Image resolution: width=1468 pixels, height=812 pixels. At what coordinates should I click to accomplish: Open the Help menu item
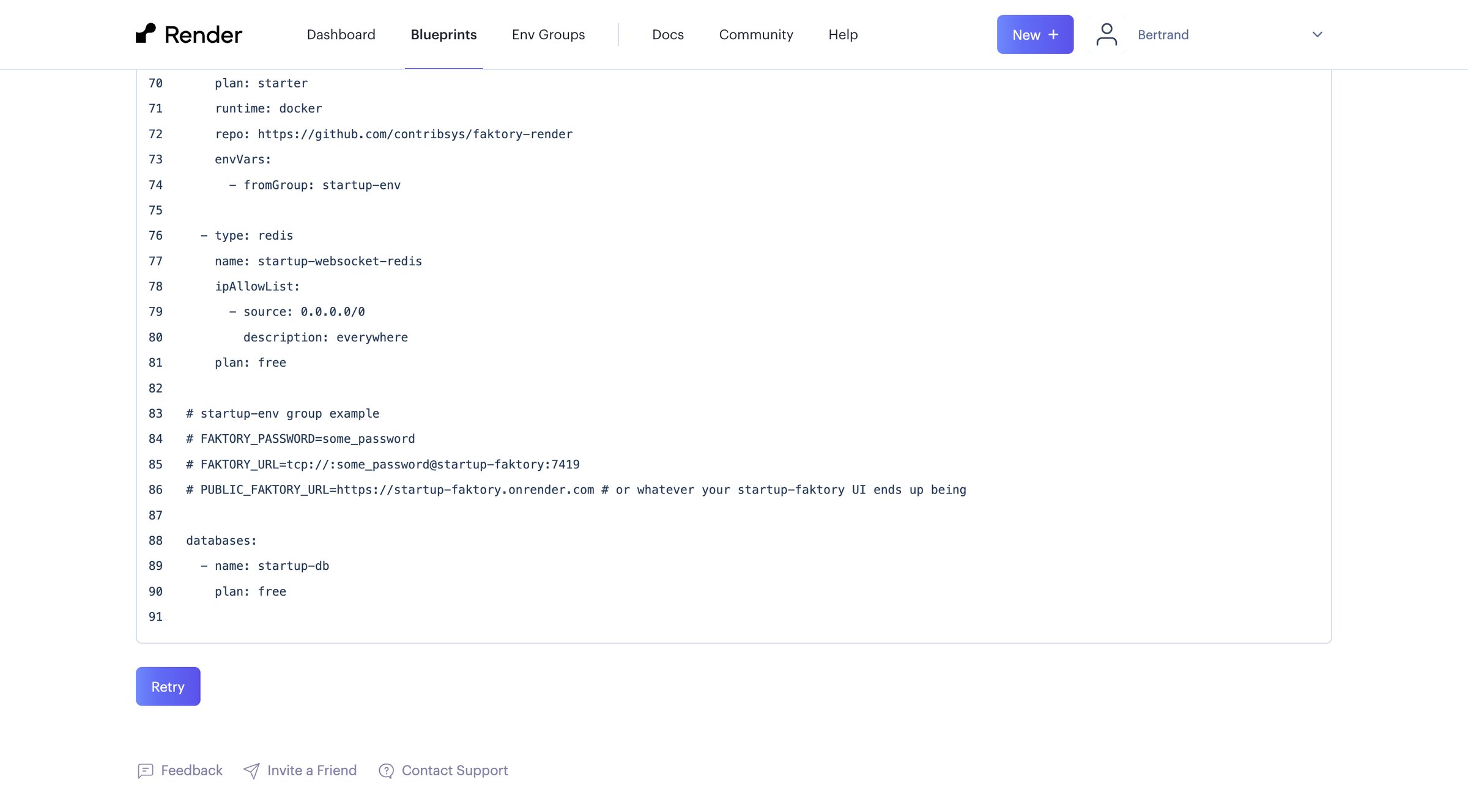coord(843,34)
